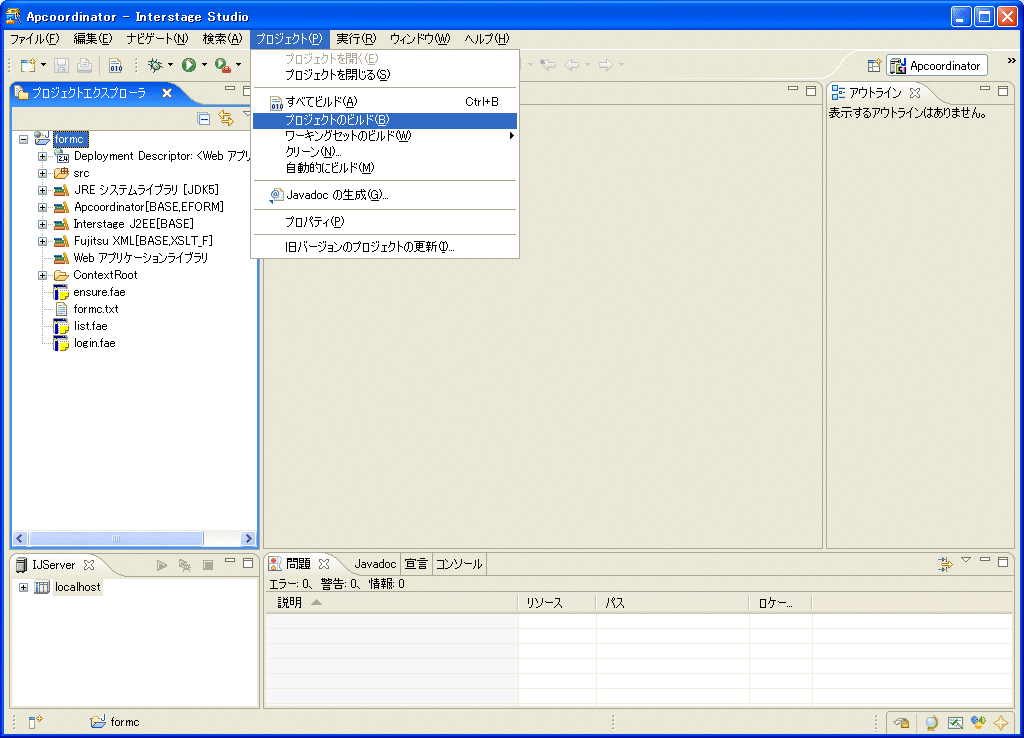1024x738 pixels.
Task: Expand the localhost server node
Action: (x=23, y=587)
